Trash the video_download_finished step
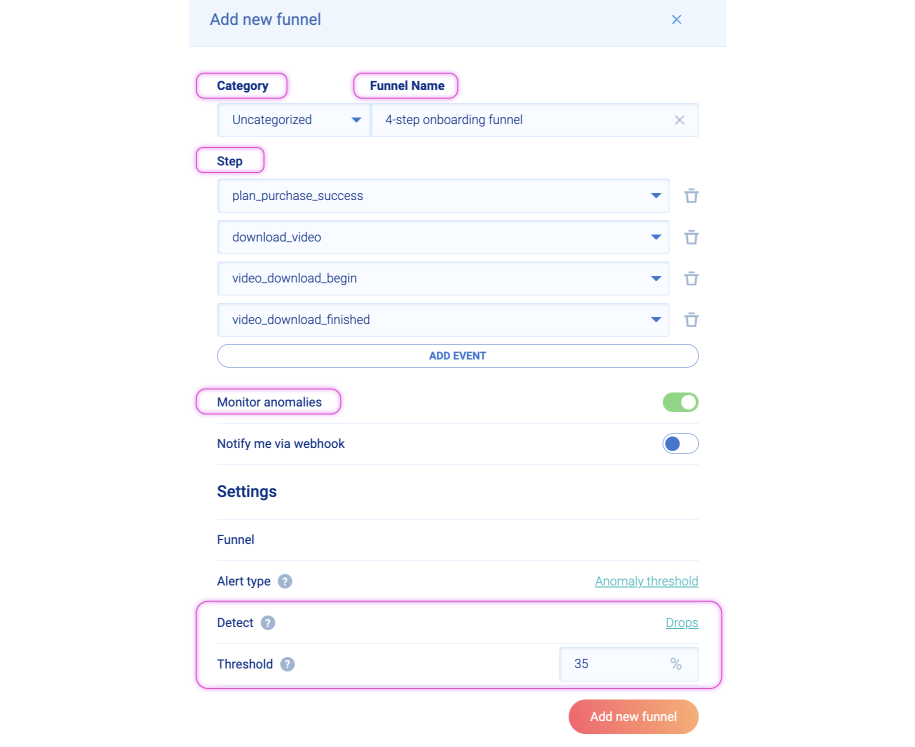Image resolution: width=915 pixels, height=747 pixels. tap(691, 320)
